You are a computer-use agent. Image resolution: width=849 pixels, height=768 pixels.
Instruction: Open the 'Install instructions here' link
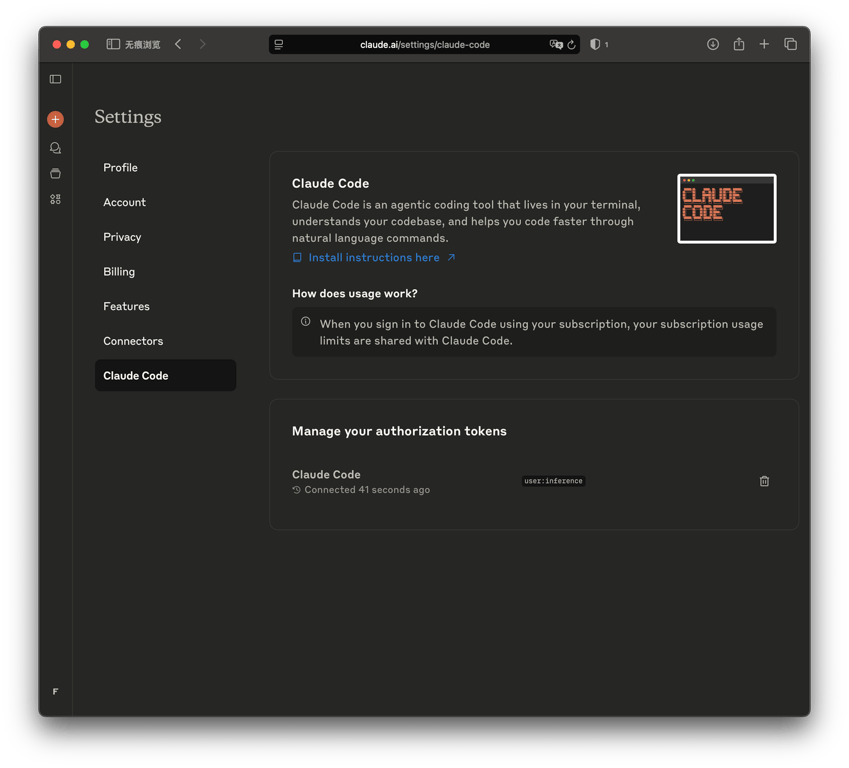coord(374,258)
